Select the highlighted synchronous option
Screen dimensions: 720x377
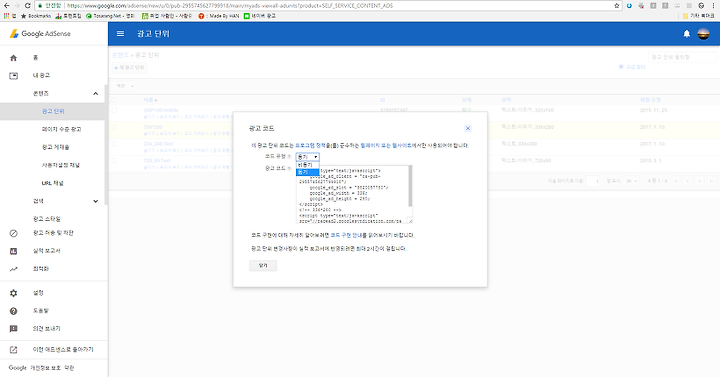[x=307, y=172]
